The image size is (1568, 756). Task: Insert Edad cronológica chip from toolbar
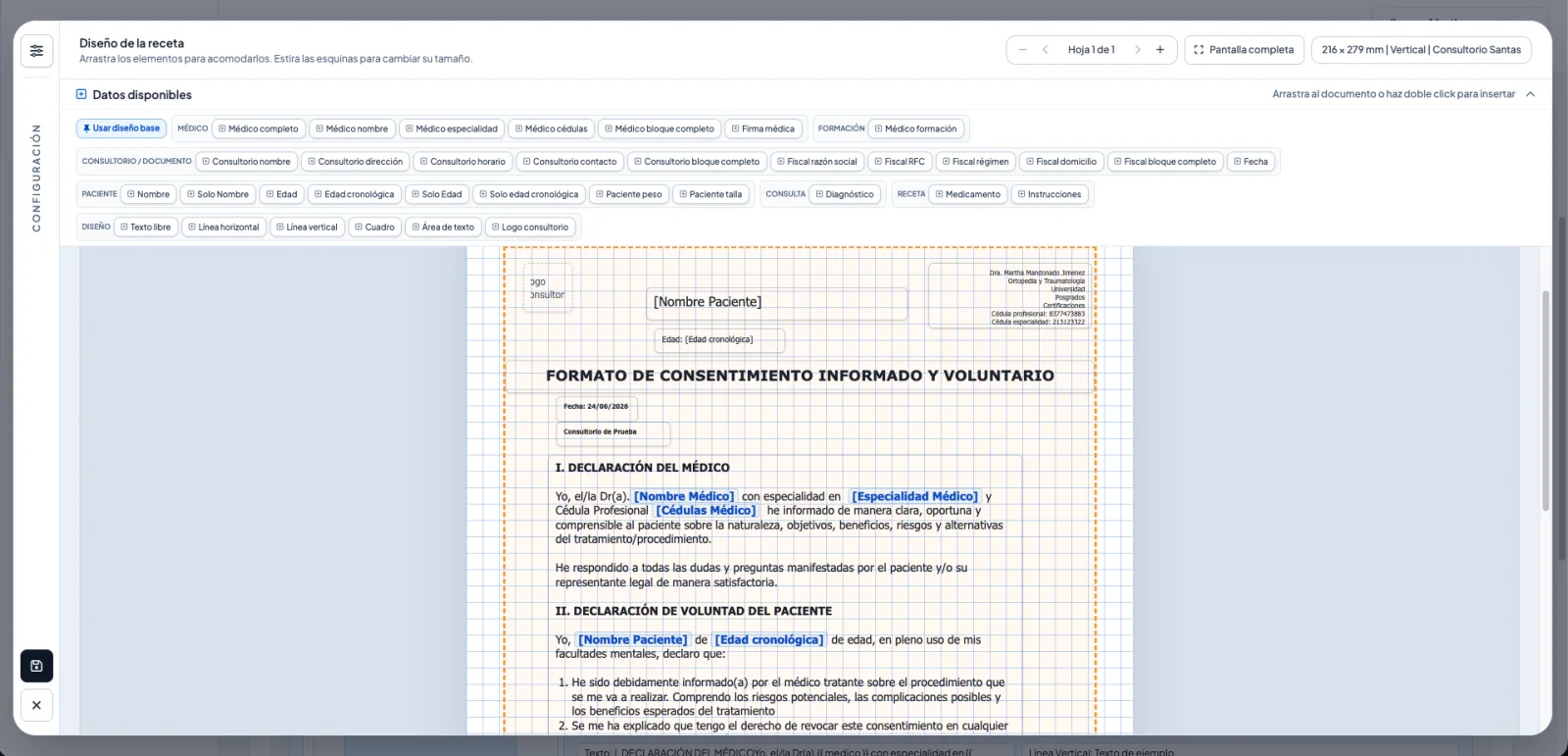click(x=355, y=194)
